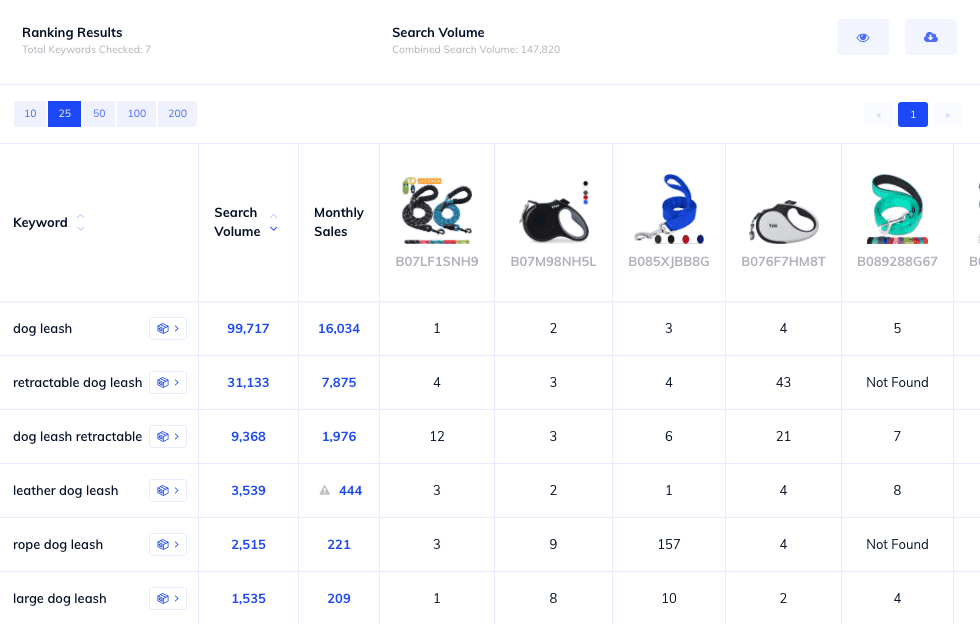Click the 16,034 monthly sales link
Screen dimensions: 980x624
pyautogui.click(x=339, y=328)
